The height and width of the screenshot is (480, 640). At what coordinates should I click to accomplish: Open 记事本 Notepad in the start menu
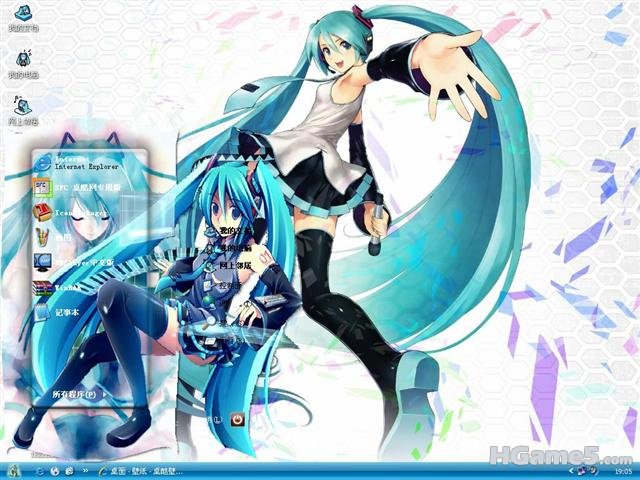tap(56, 312)
